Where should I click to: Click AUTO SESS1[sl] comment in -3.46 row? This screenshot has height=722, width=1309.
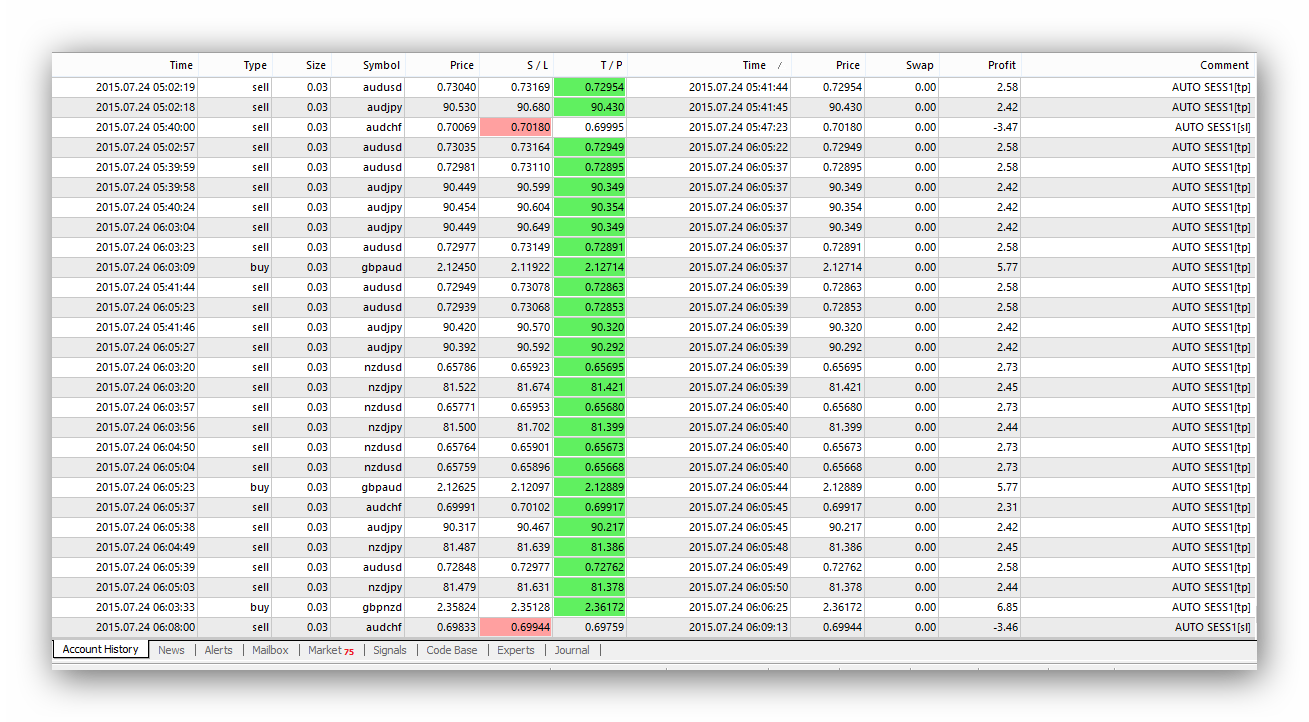[1212, 627]
